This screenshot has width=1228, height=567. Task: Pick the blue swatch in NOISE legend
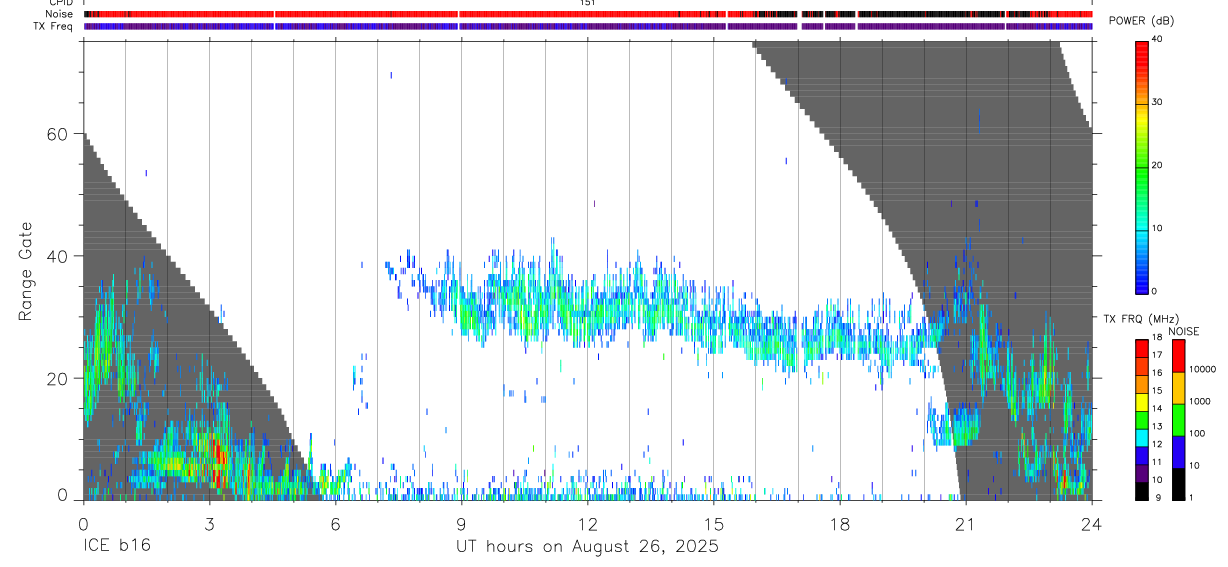(x=1178, y=451)
